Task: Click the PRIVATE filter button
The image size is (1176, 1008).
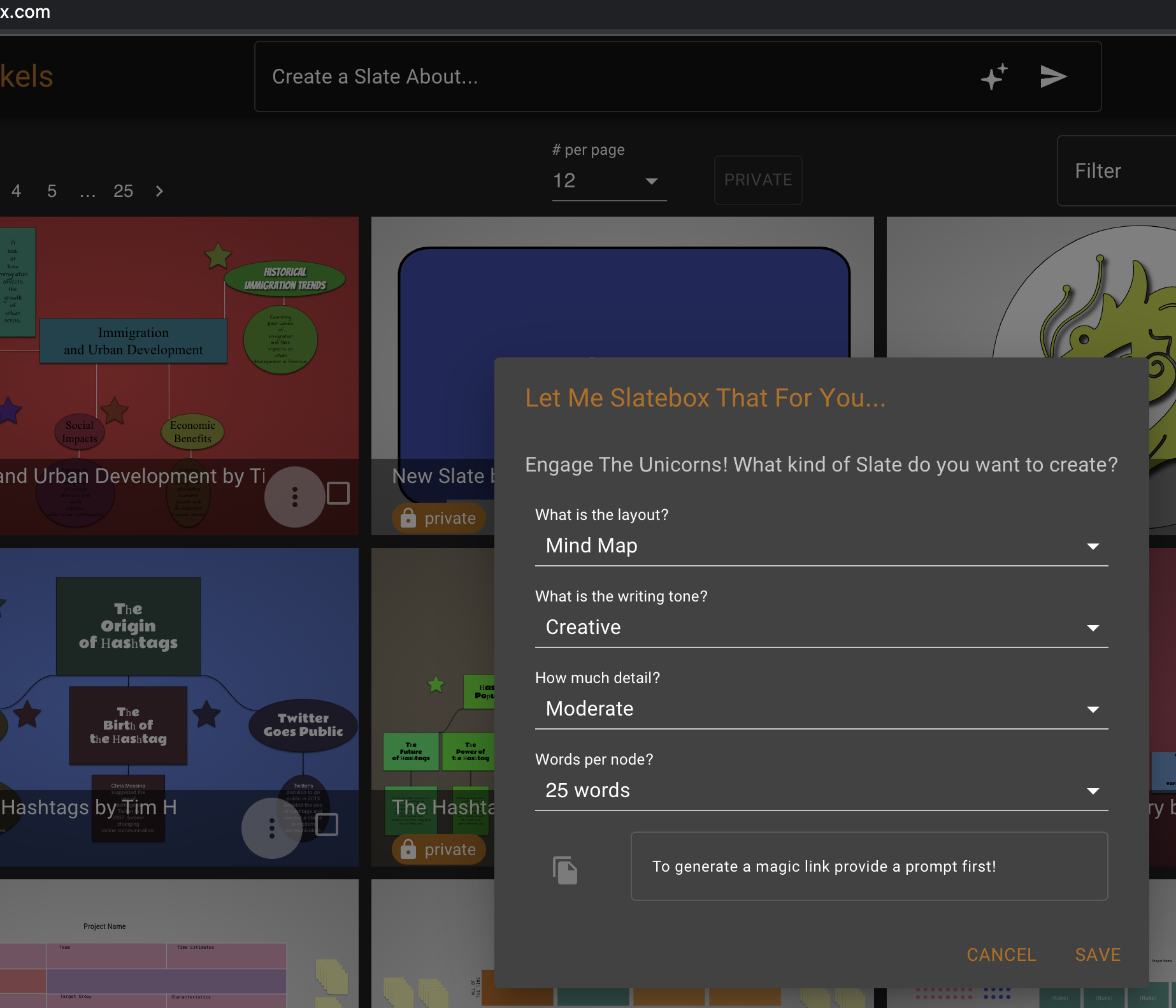Action: click(x=758, y=180)
